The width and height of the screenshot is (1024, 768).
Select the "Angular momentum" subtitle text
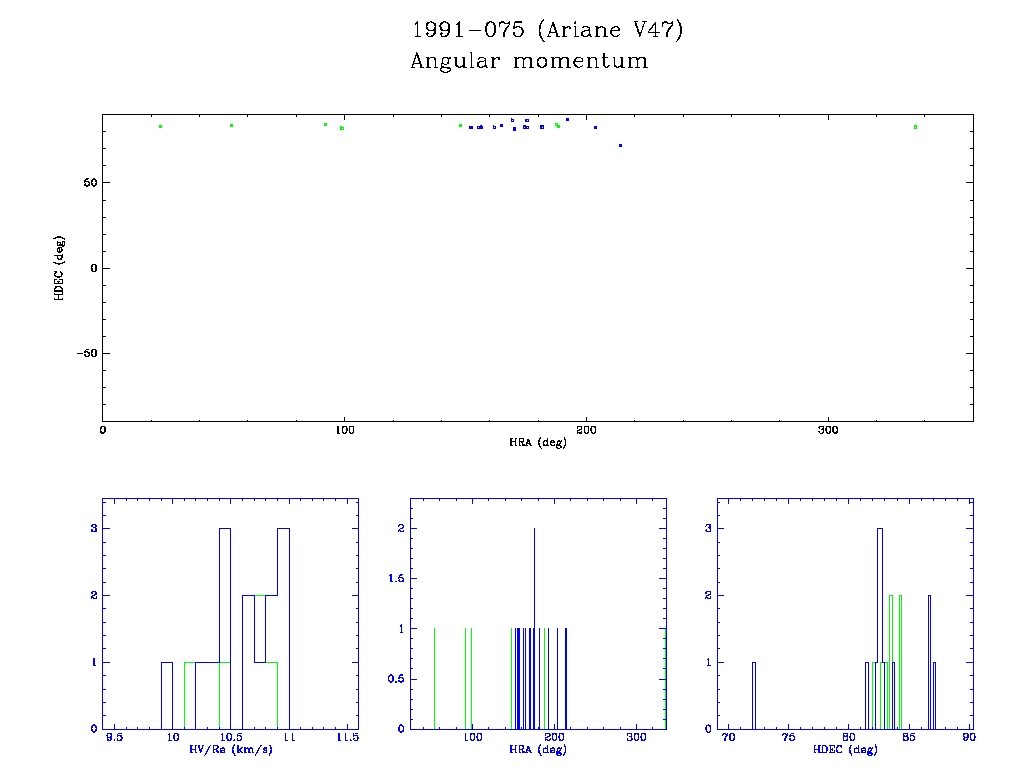click(529, 61)
